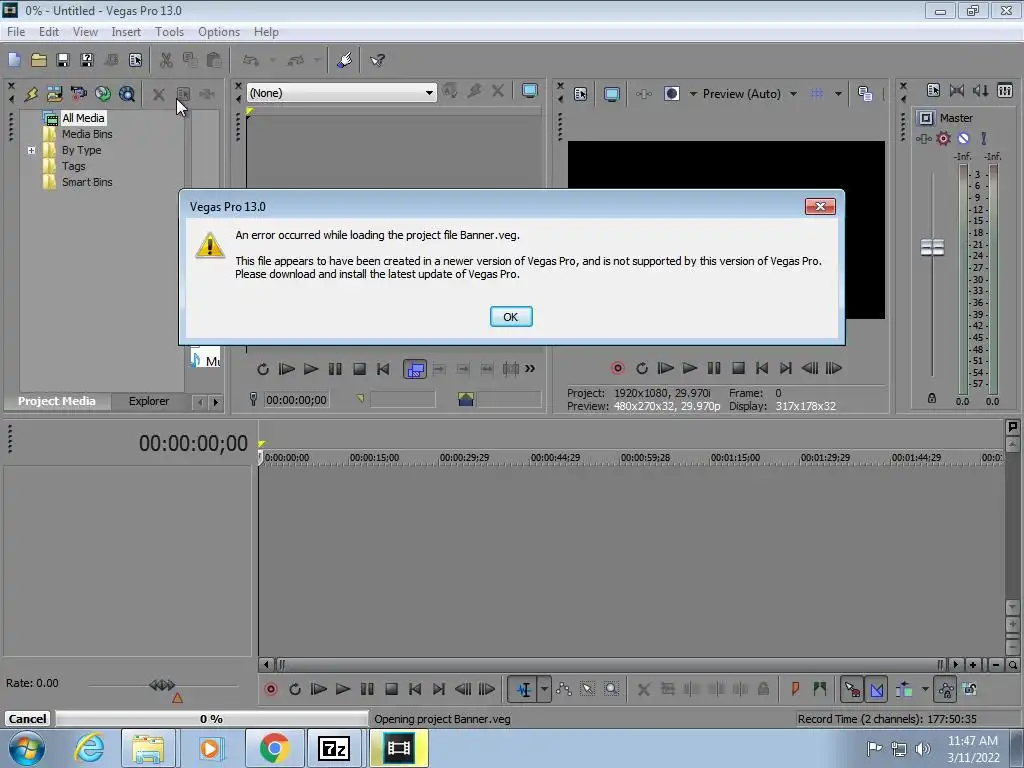Screen dimensions: 1024x768
Task: Click the trimmer timecode field 00:00:00;00
Action: click(296, 400)
